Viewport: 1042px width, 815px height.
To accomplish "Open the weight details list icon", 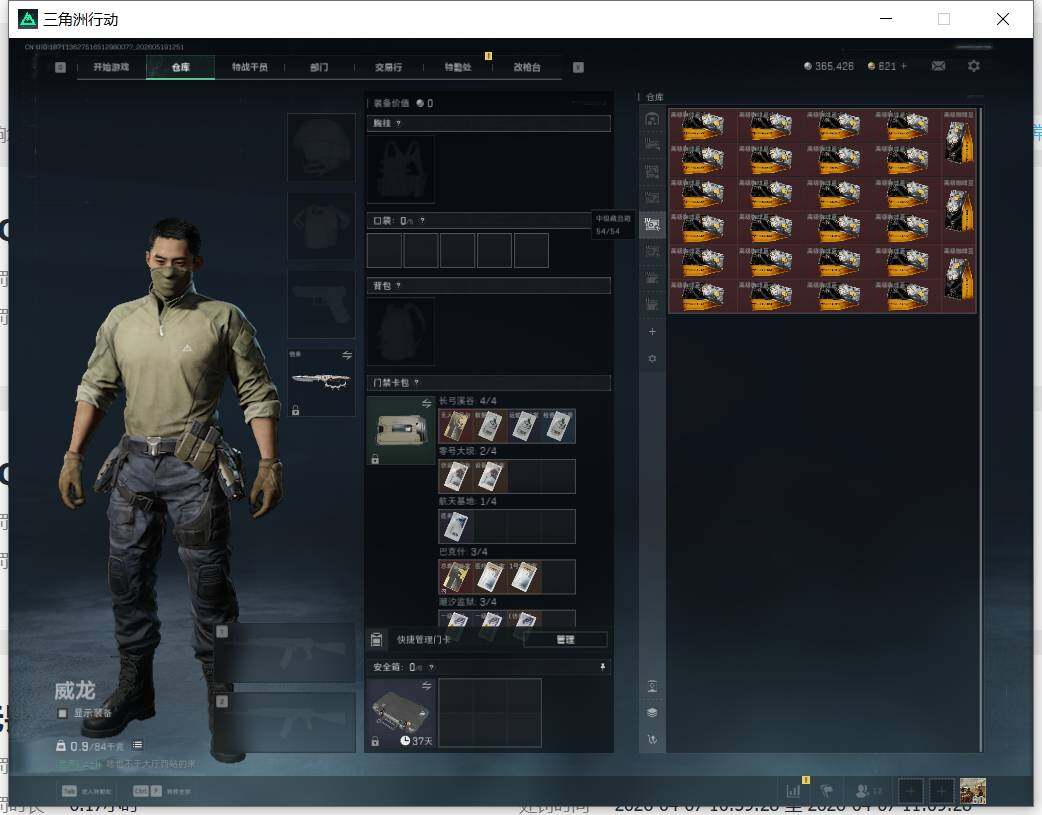I will (137, 745).
